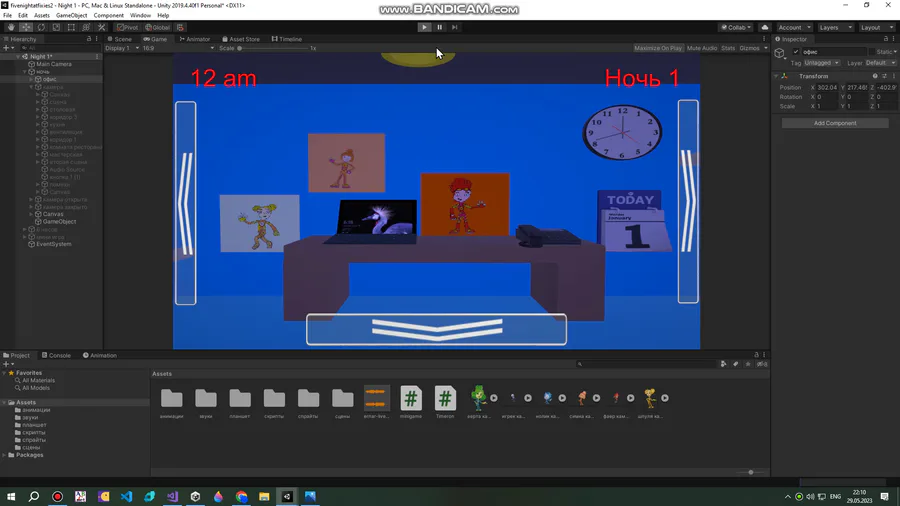900x506 pixels.
Task: Switch to the Timeline tab
Action: tap(286, 39)
